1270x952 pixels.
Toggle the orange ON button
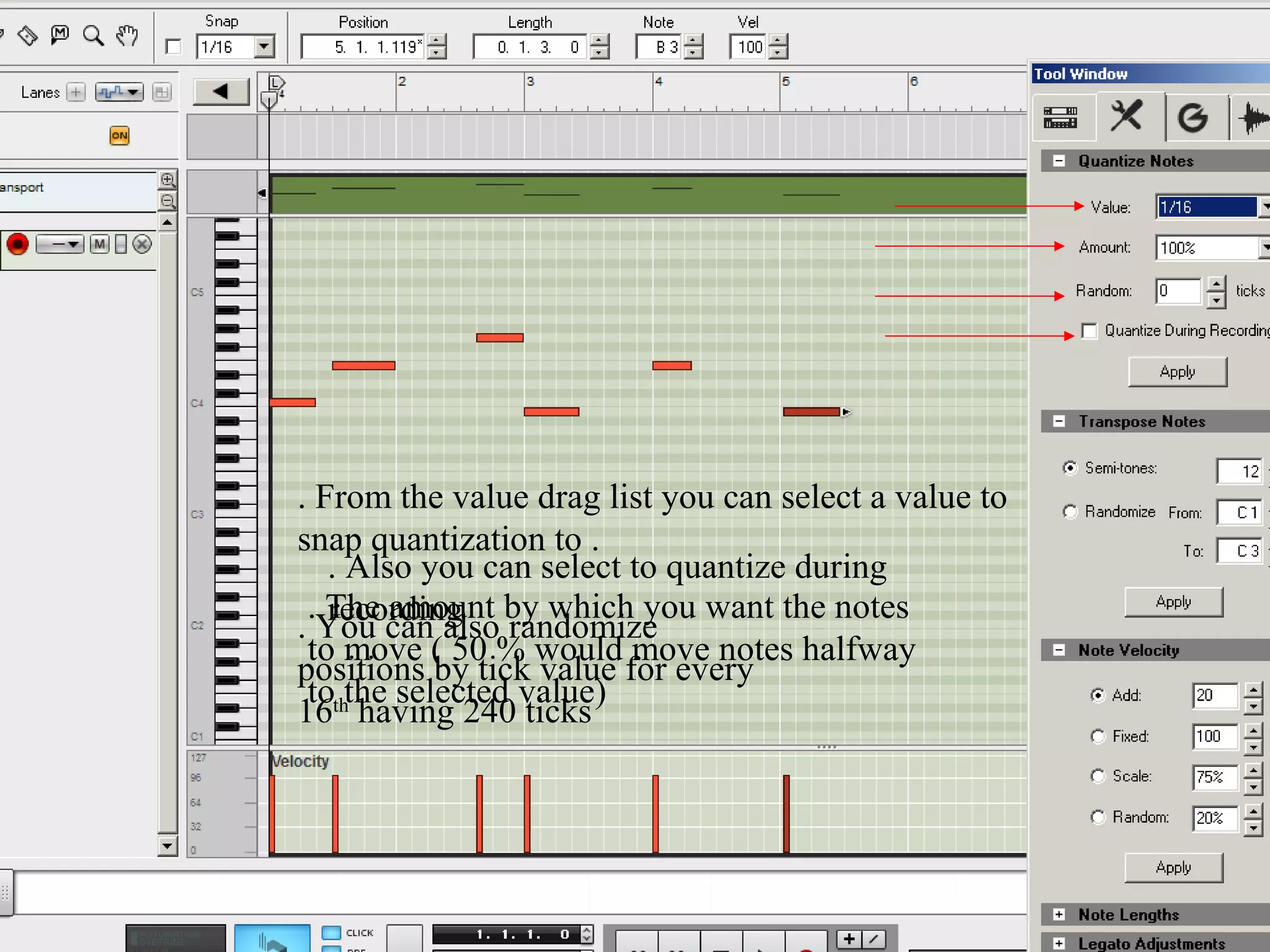click(119, 135)
